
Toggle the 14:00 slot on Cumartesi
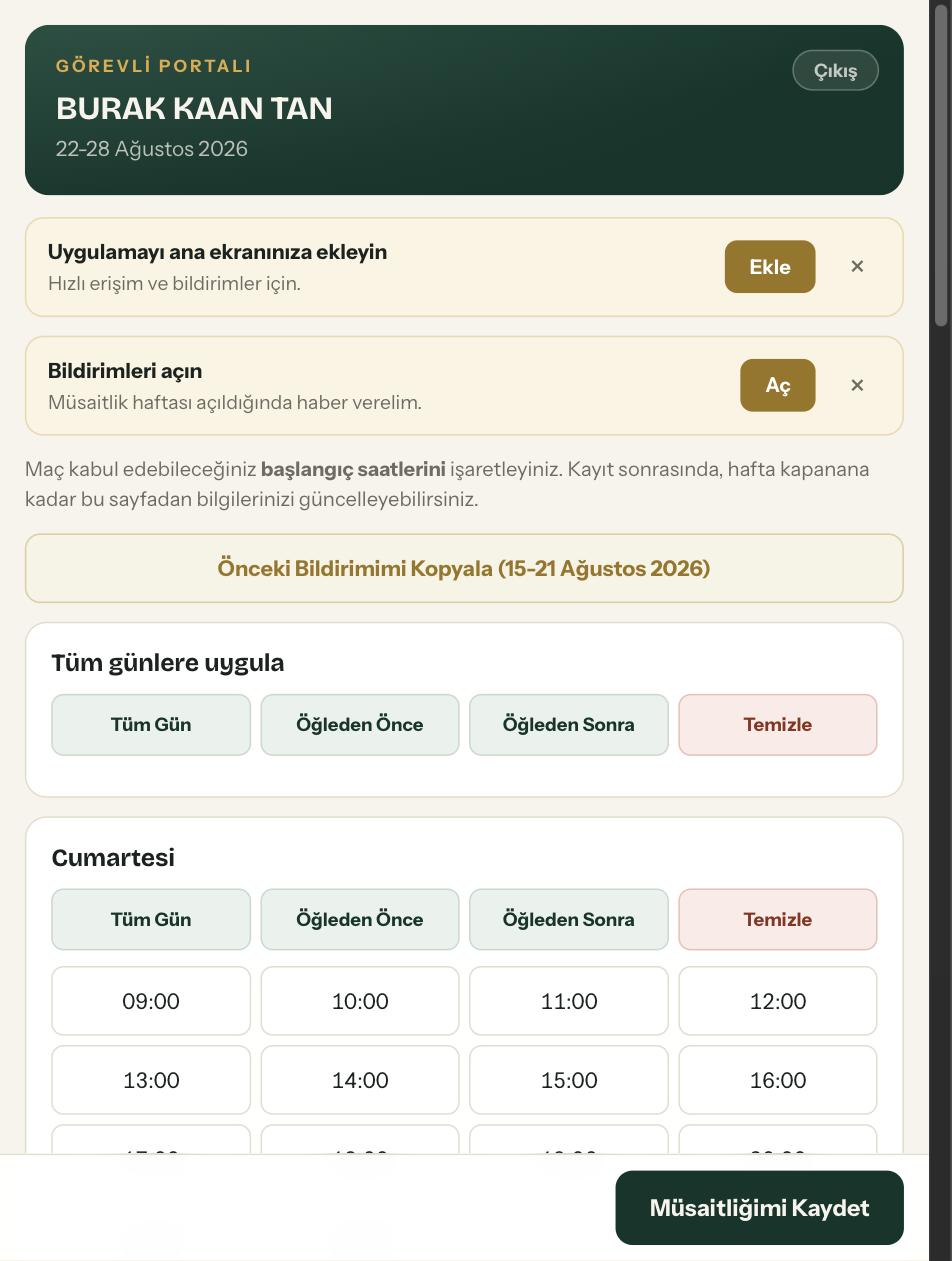pyautogui.click(x=360, y=1080)
